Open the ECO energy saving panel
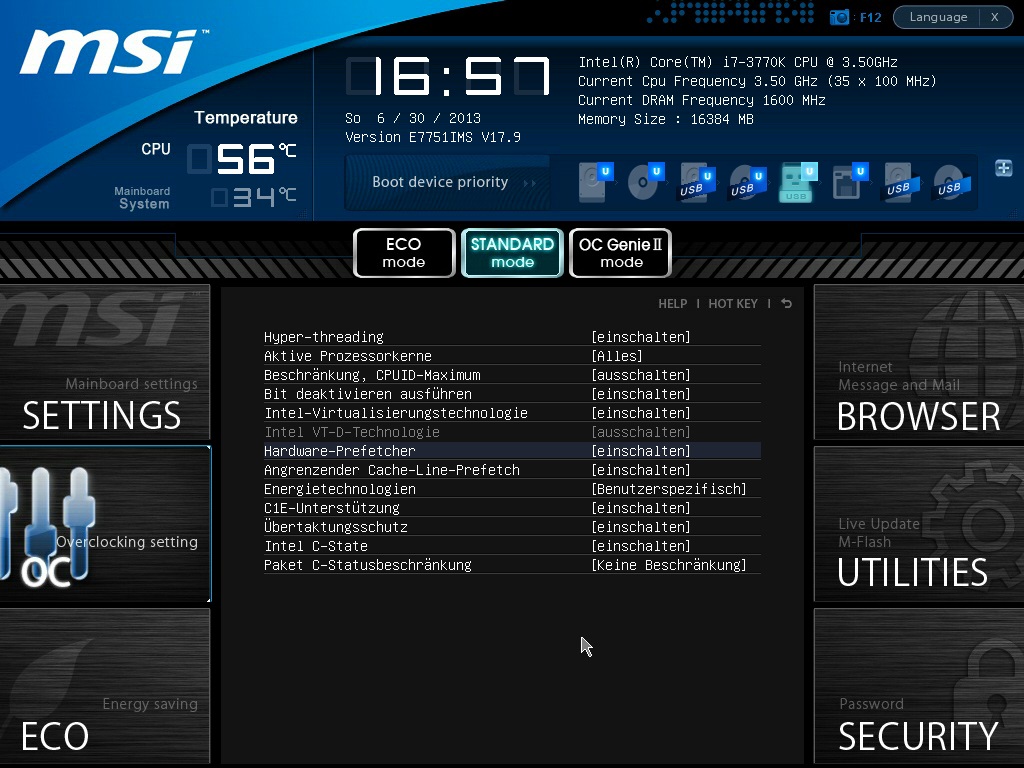The image size is (1024, 768). [104, 686]
